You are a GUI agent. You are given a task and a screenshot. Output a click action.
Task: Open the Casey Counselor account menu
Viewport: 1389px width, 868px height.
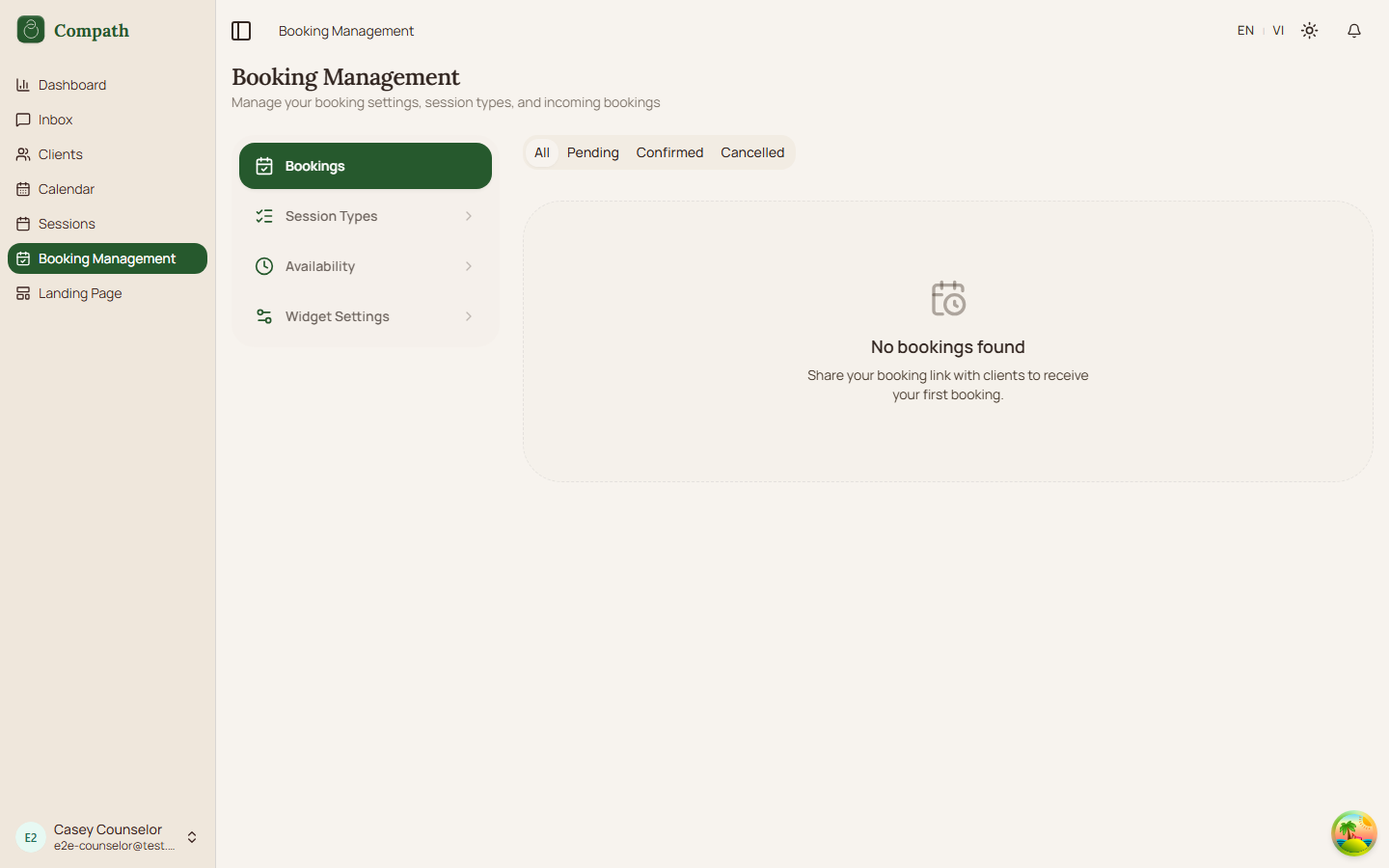[x=107, y=837]
